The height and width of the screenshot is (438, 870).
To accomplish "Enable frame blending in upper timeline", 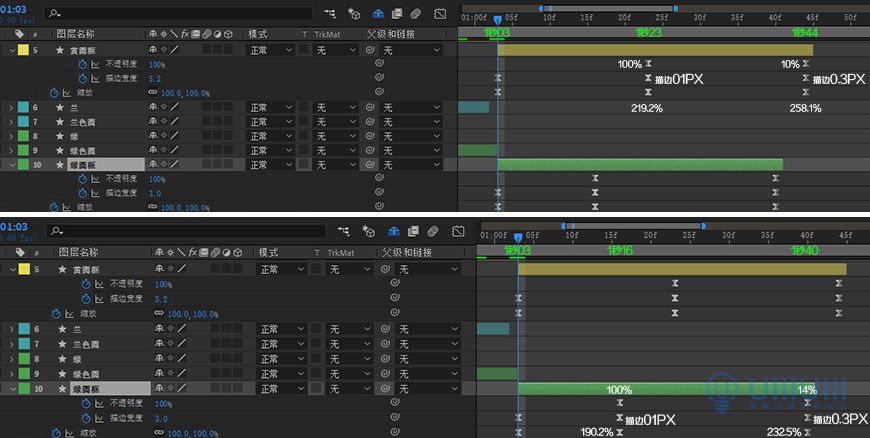I will (397, 14).
